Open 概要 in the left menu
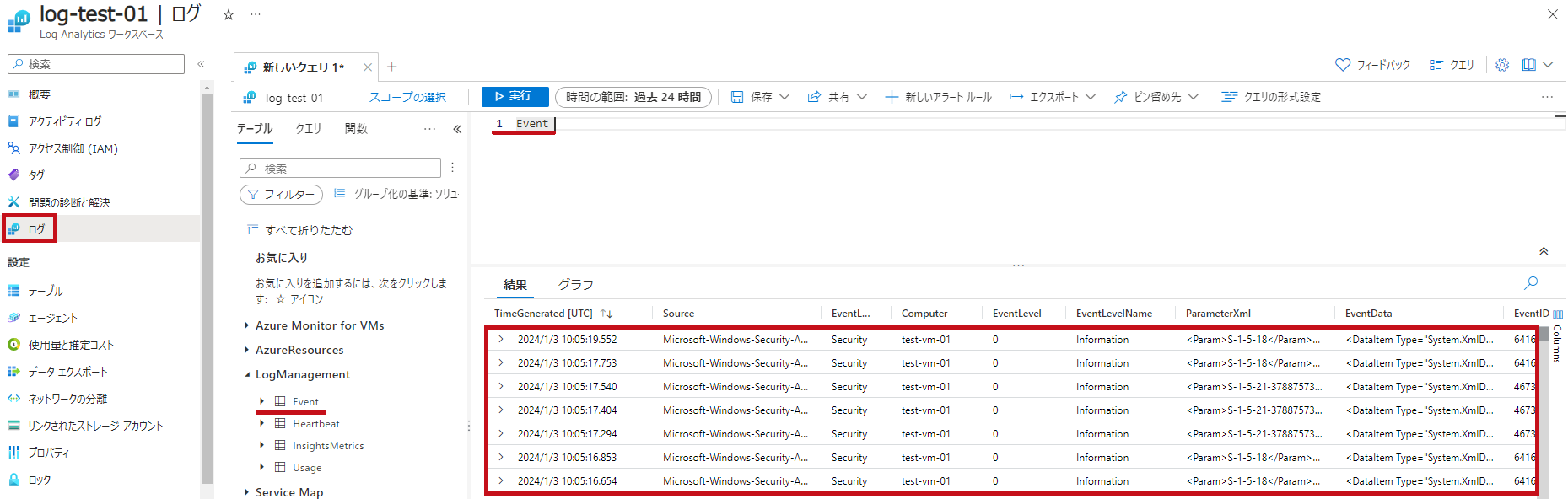The image size is (1568, 499). [40, 94]
